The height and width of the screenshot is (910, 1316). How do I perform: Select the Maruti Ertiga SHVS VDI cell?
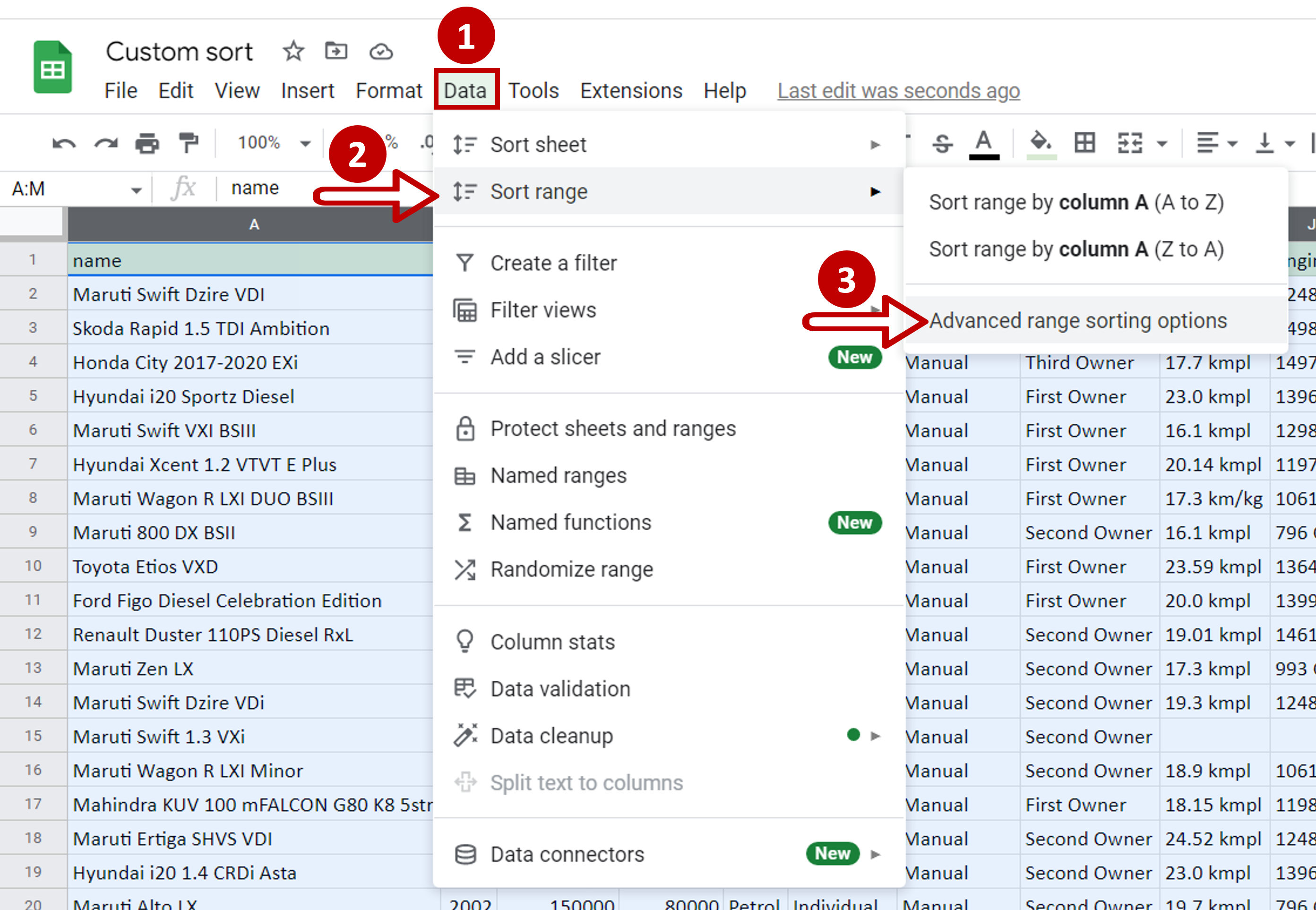pyautogui.click(x=251, y=839)
